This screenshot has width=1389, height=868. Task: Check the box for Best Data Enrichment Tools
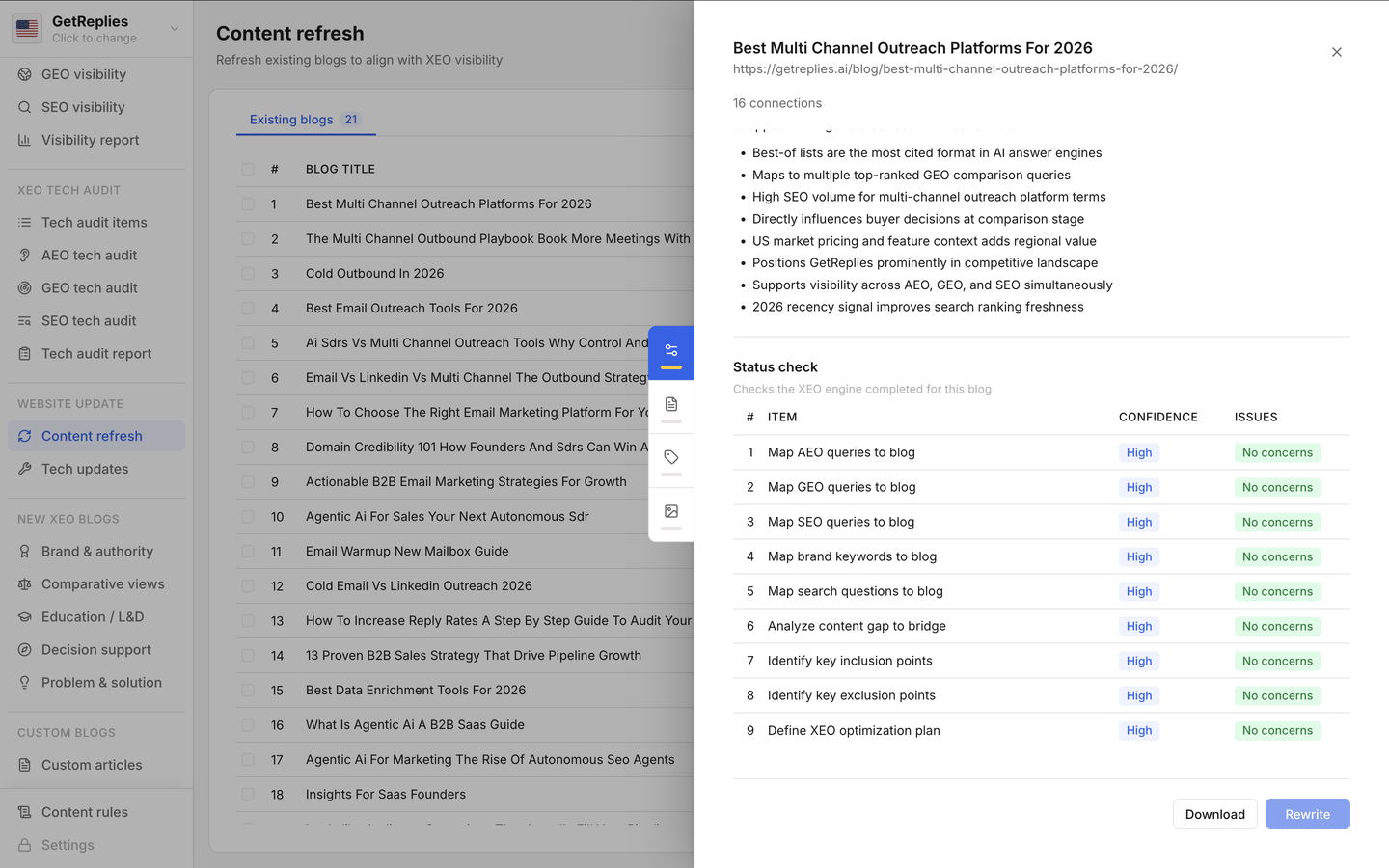point(248,691)
